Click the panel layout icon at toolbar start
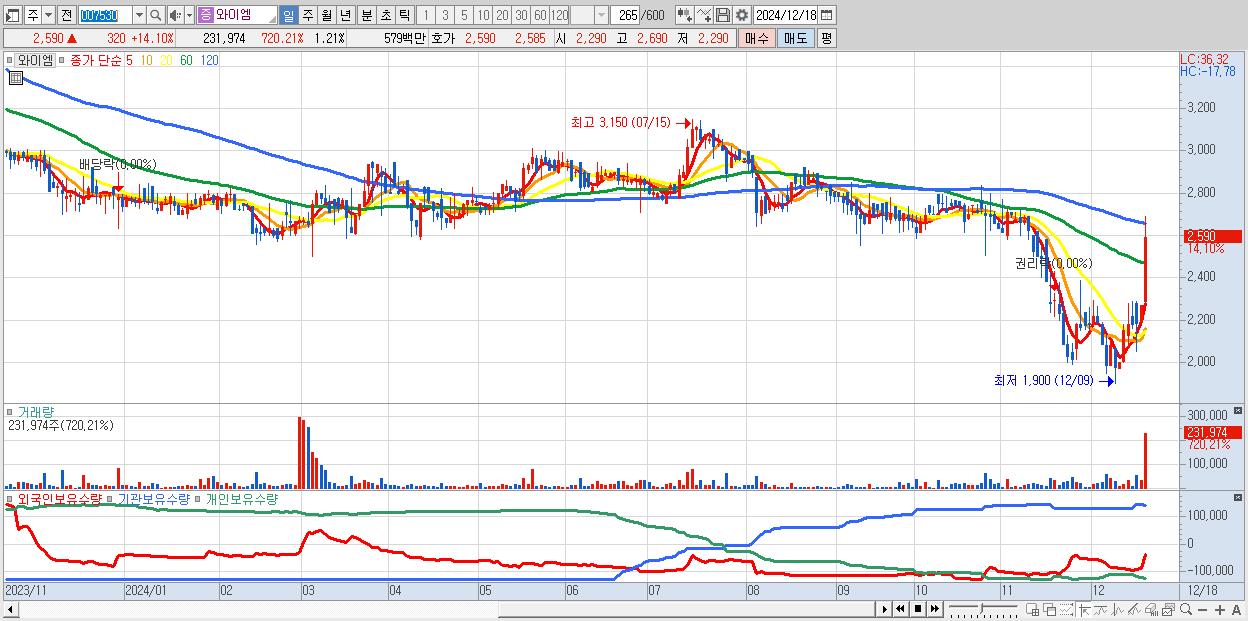Image resolution: width=1248 pixels, height=621 pixels. coord(12,15)
